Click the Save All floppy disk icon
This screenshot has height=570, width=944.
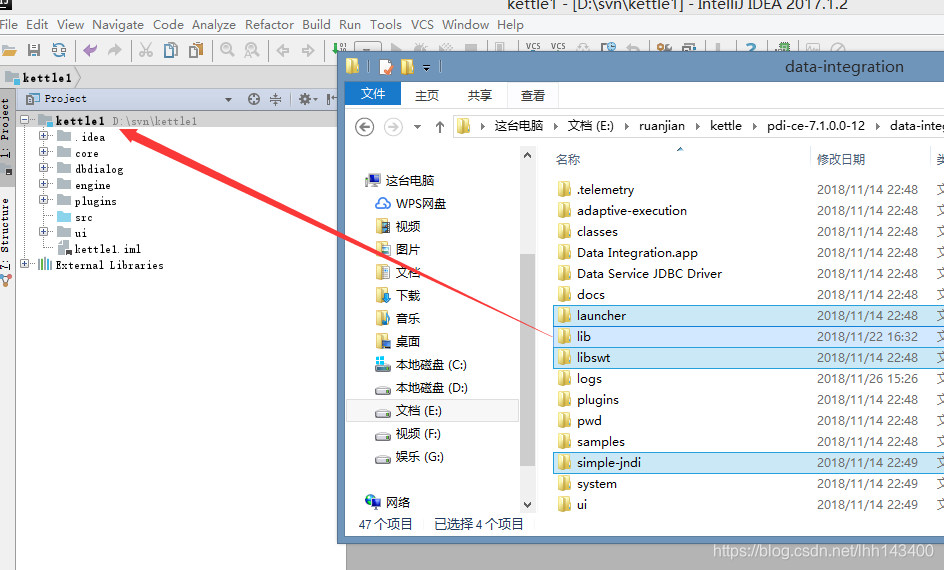click(34, 50)
